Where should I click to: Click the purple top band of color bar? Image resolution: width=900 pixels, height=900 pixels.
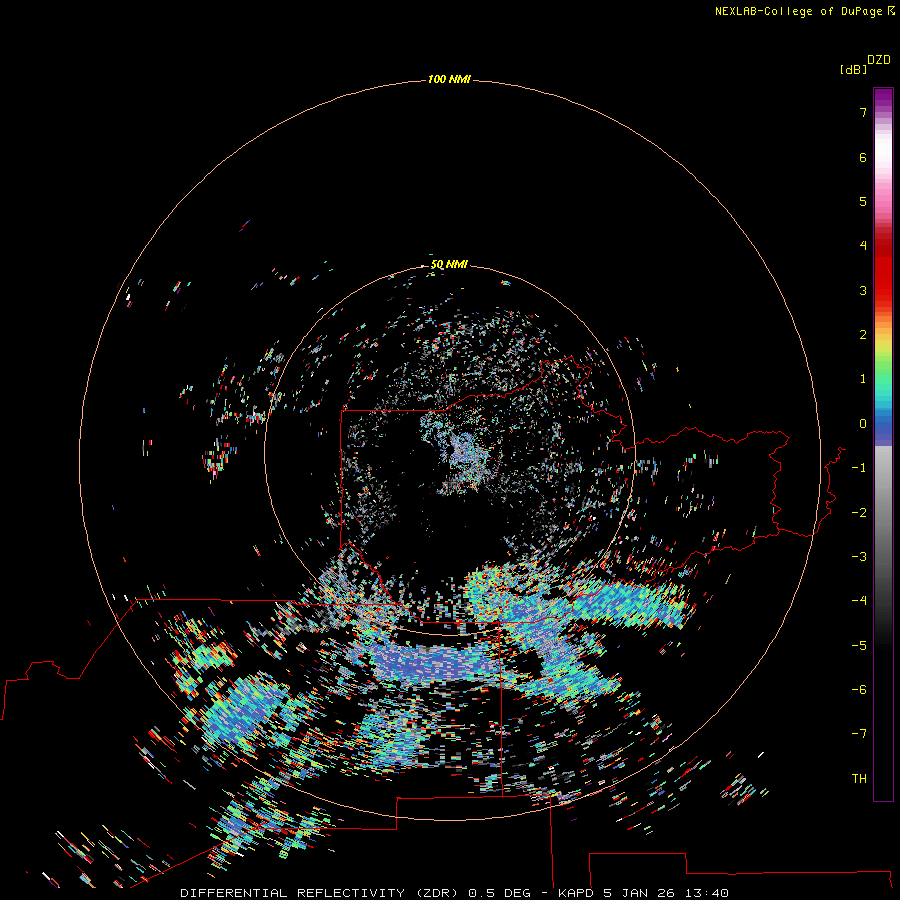[883, 99]
